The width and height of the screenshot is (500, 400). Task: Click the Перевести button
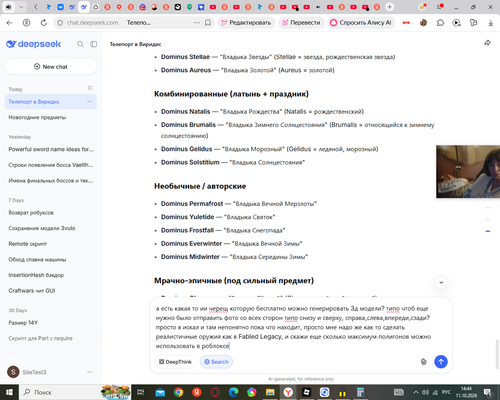[x=301, y=23]
